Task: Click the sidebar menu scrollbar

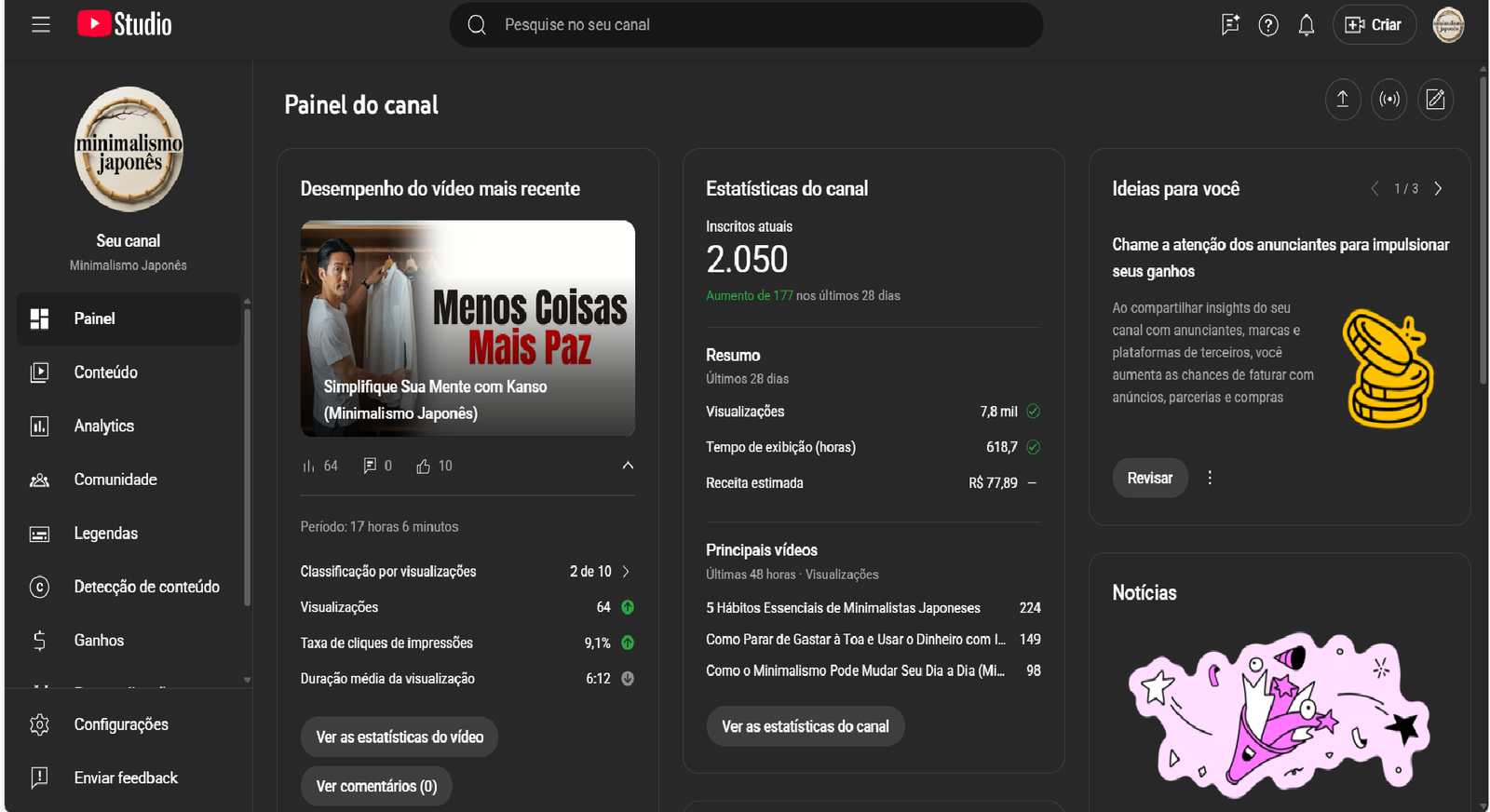Action: [x=247, y=456]
